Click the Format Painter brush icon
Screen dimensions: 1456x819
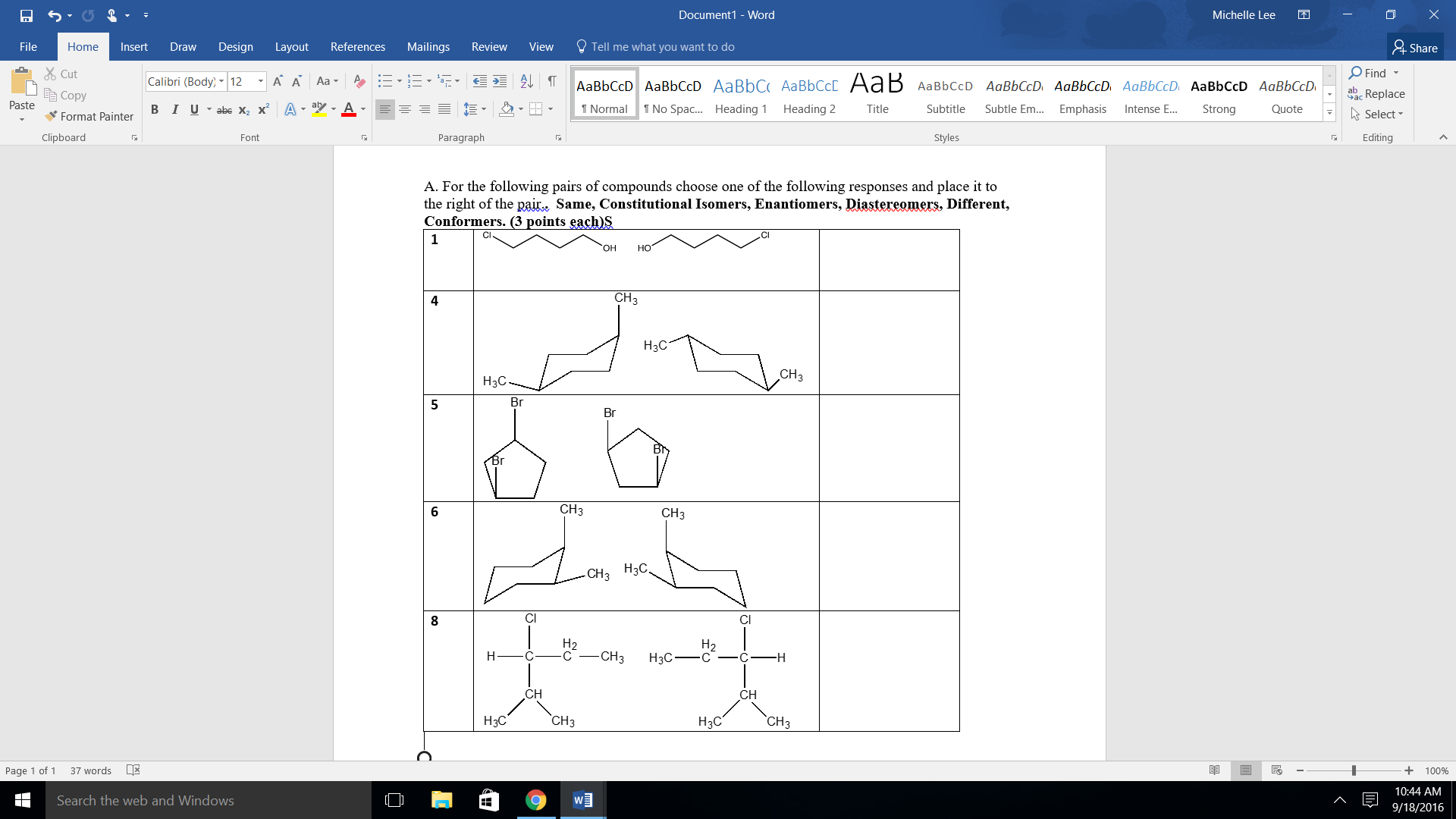51,116
